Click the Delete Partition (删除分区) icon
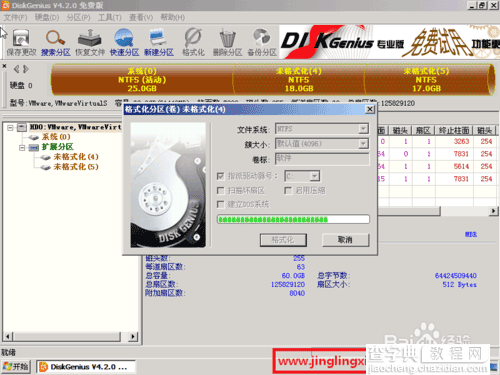 (x=227, y=42)
